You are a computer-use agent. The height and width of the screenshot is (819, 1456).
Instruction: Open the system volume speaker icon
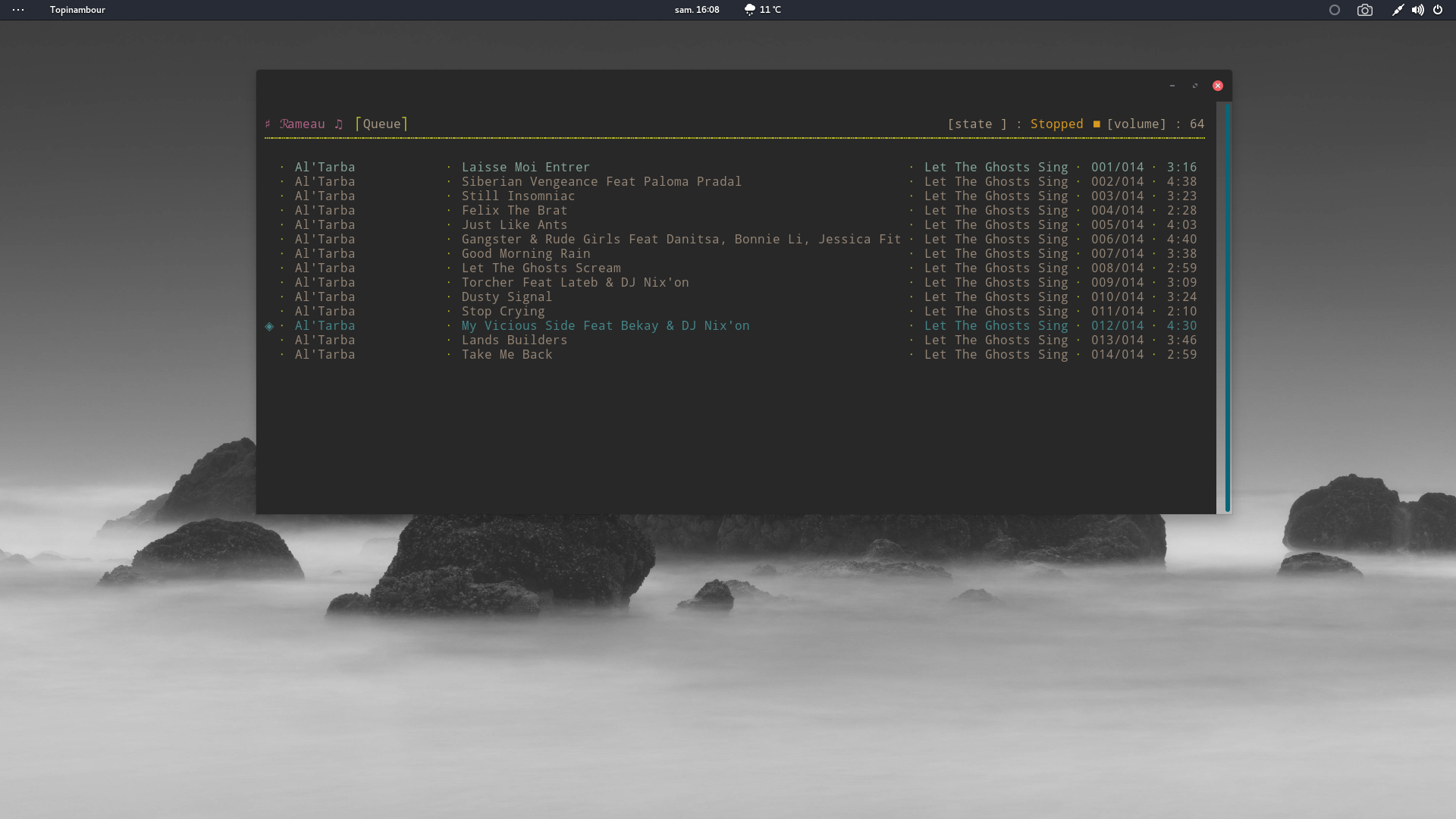1417,10
